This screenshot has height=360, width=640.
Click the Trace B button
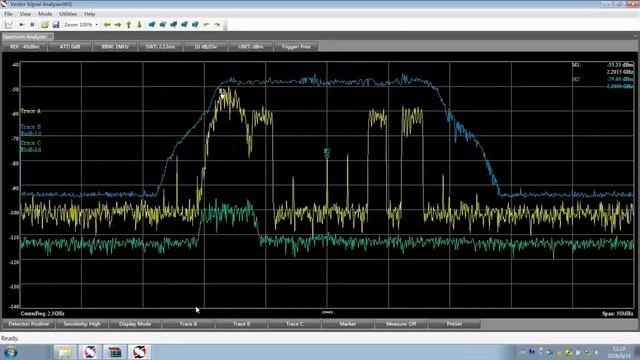point(241,324)
